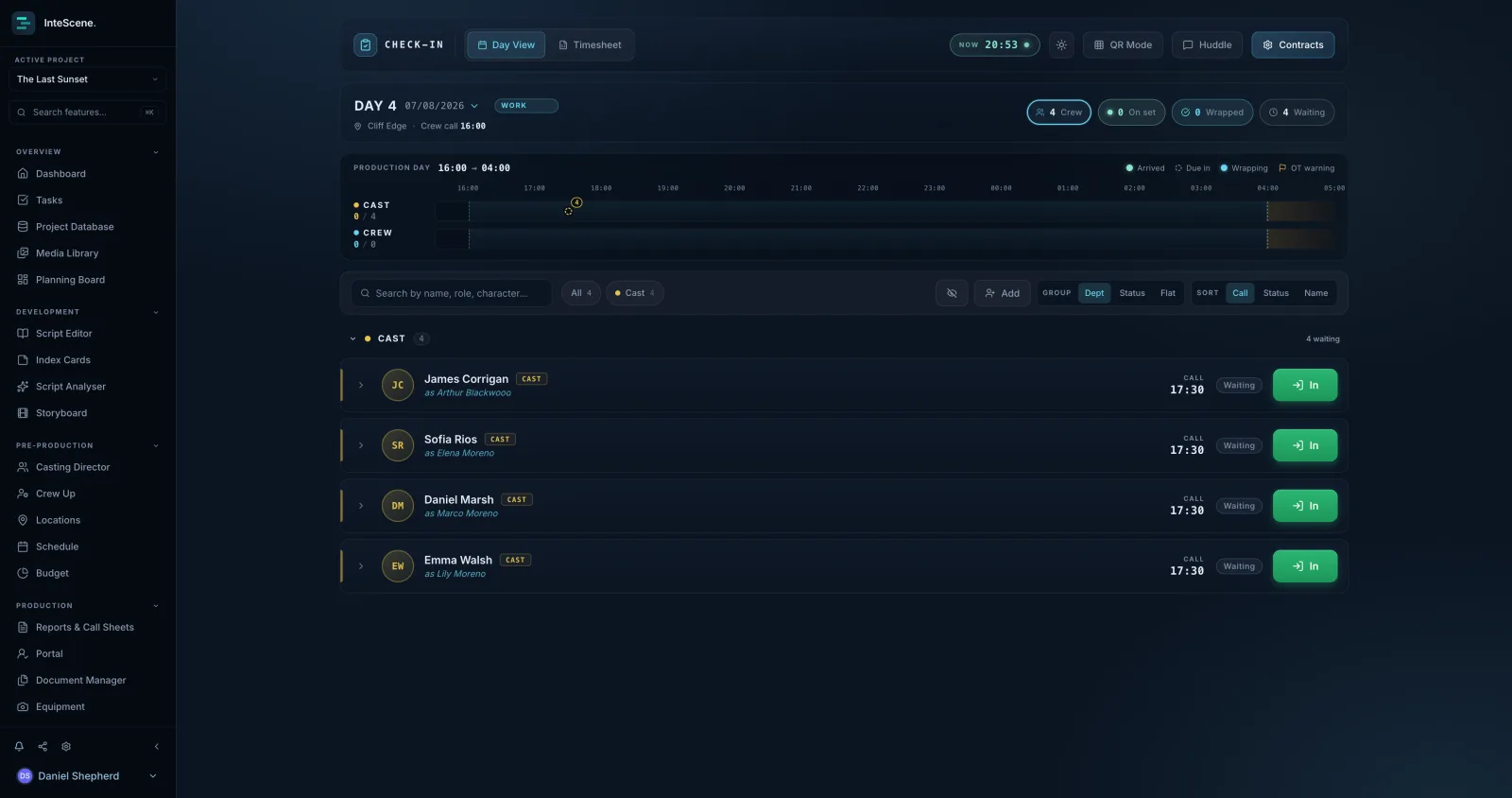This screenshot has height=798, width=1512.
Task: Switch grouping to Flat
Action: click(x=1168, y=293)
